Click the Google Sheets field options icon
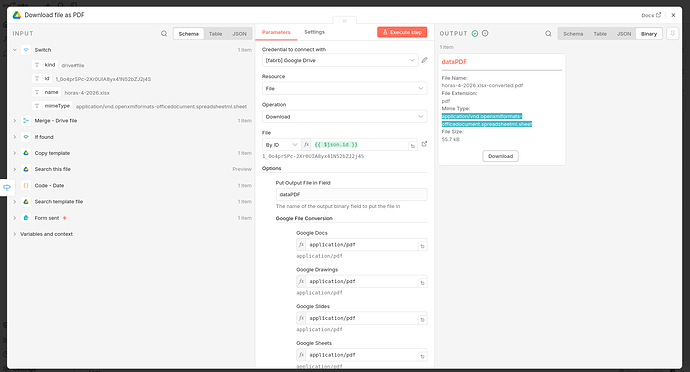The image size is (690, 372). click(x=422, y=356)
